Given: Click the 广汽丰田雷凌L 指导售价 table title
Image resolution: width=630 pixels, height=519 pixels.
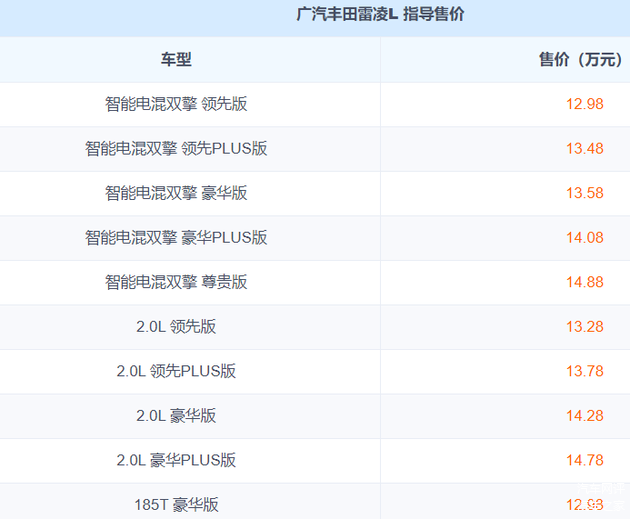Looking at the screenshot, I should click(380, 15).
